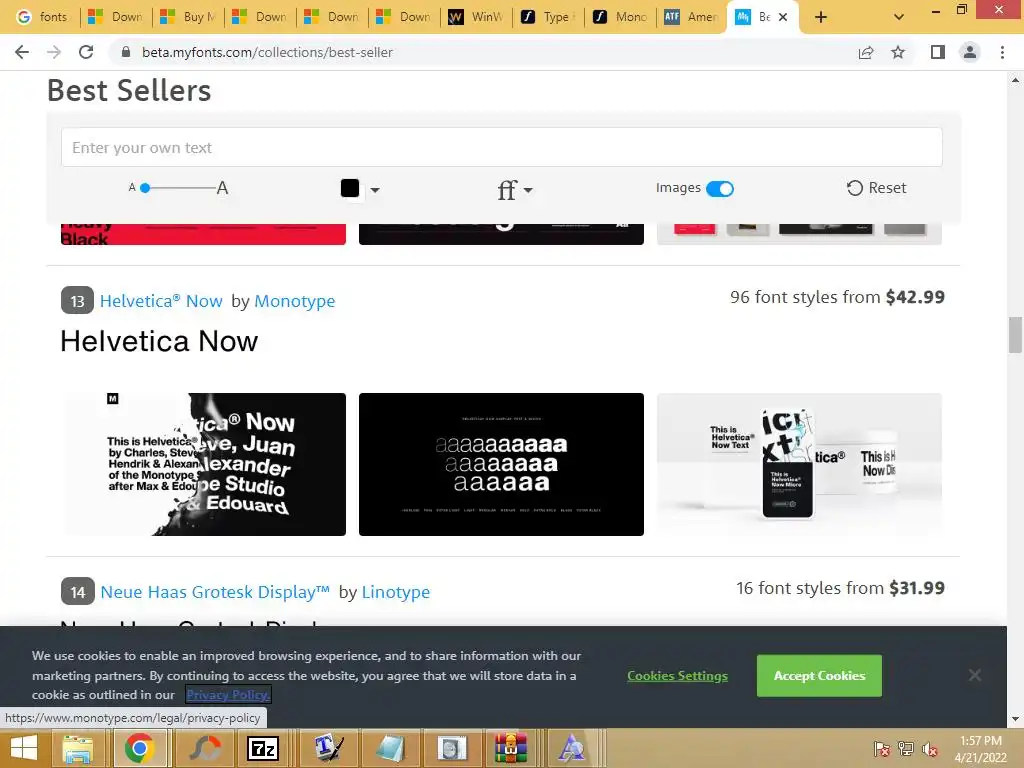Open the ff ligatures dropdown
Image resolution: width=1024 pixels, height=768 pixels.
pyautogui.click(x=515, y=189)
